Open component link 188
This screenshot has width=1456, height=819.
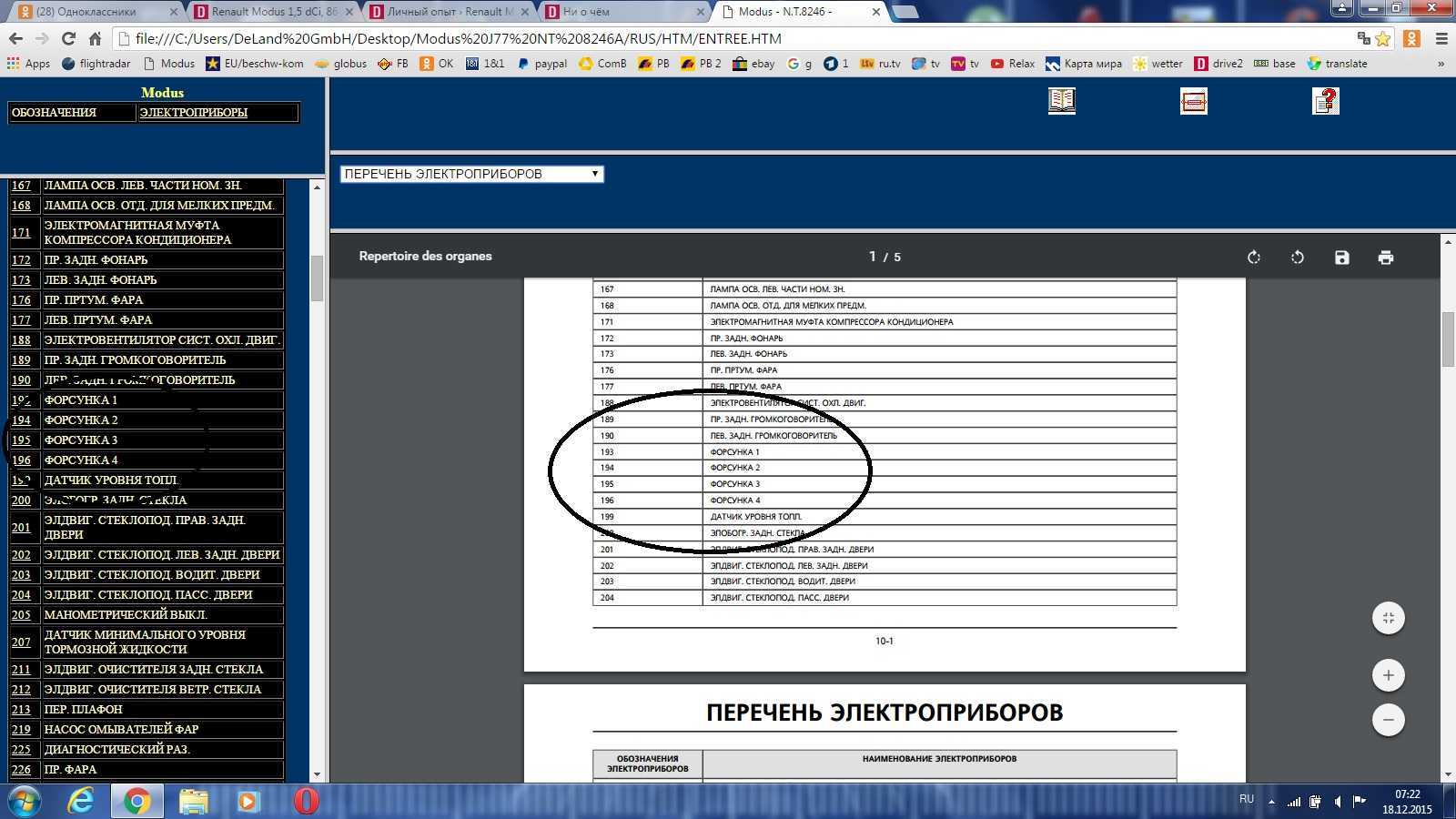(x=21, y=340)
